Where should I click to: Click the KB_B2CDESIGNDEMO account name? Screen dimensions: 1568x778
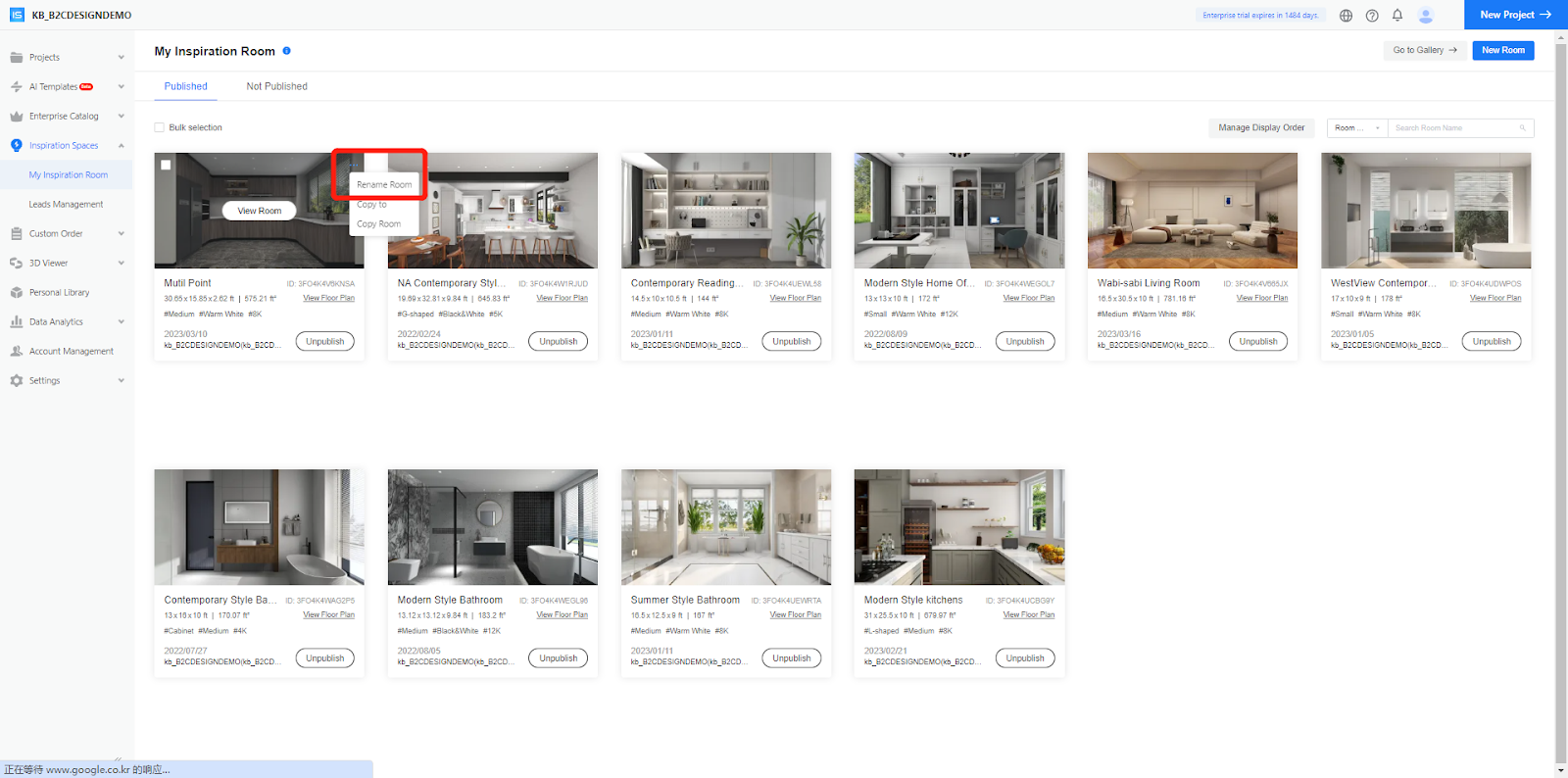[81, 16]
